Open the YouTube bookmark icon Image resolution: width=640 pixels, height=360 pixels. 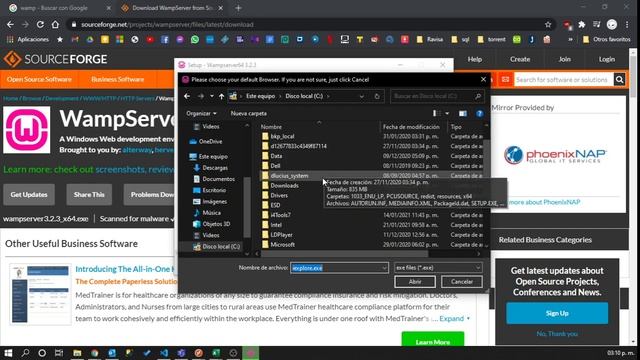(150, 40)
